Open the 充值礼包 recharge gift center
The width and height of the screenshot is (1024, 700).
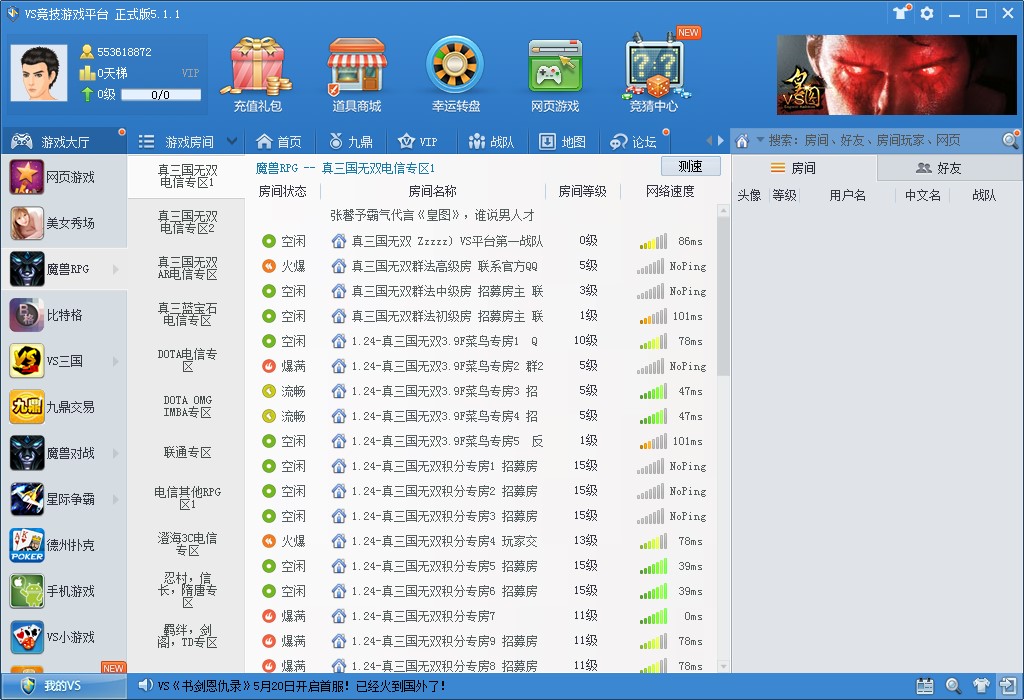pos(256,70)
